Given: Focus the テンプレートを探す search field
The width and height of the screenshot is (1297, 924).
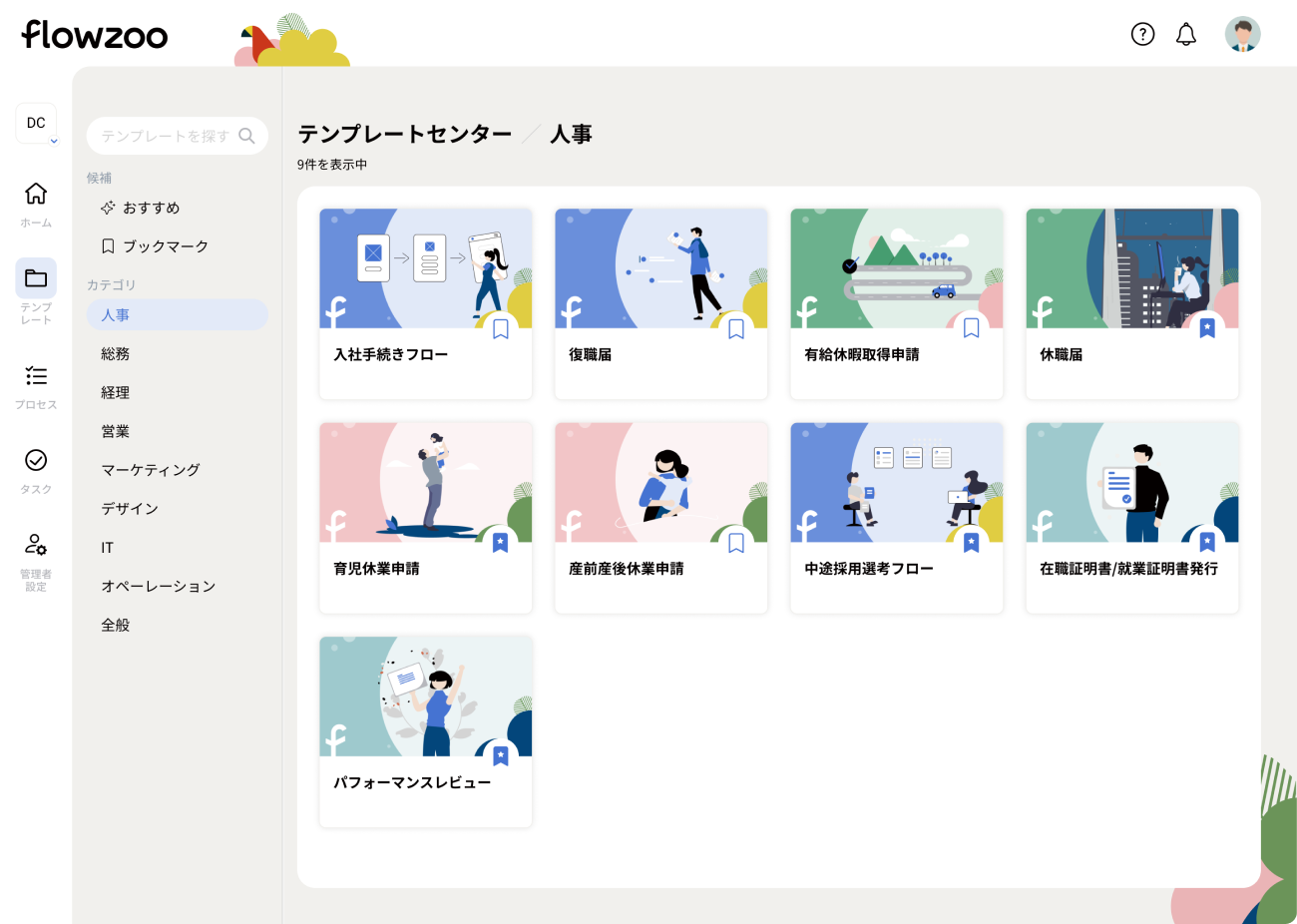Looking at the screenshot, I should point(178,136).
